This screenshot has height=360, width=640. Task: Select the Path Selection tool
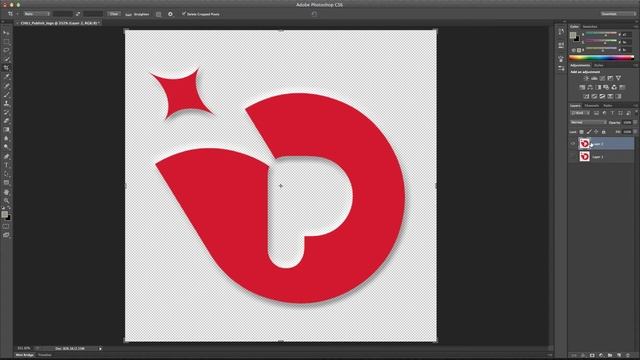[6, 174]
